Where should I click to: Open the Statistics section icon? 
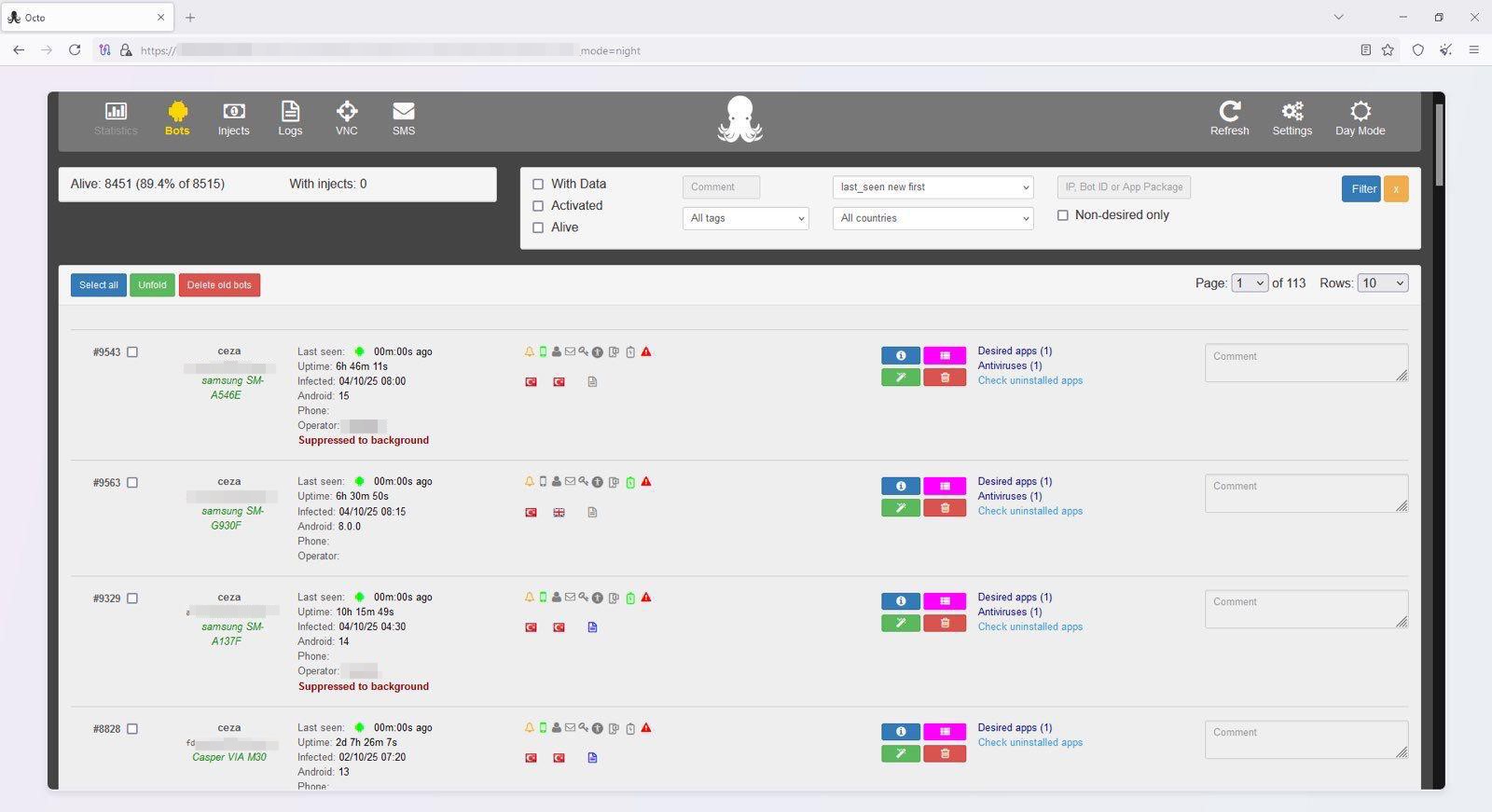[x=116, y=112]
